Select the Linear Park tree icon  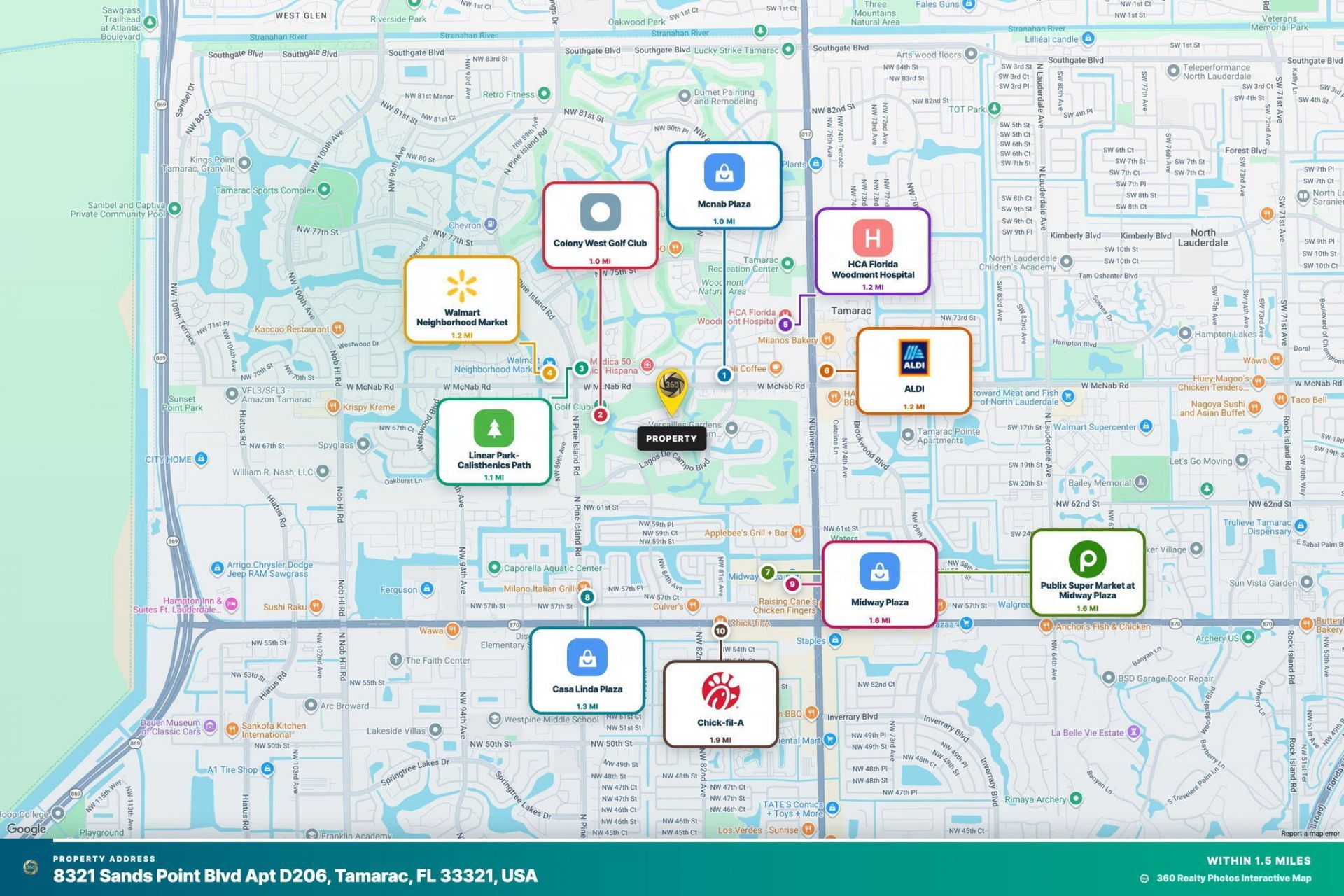pos(493,428)
